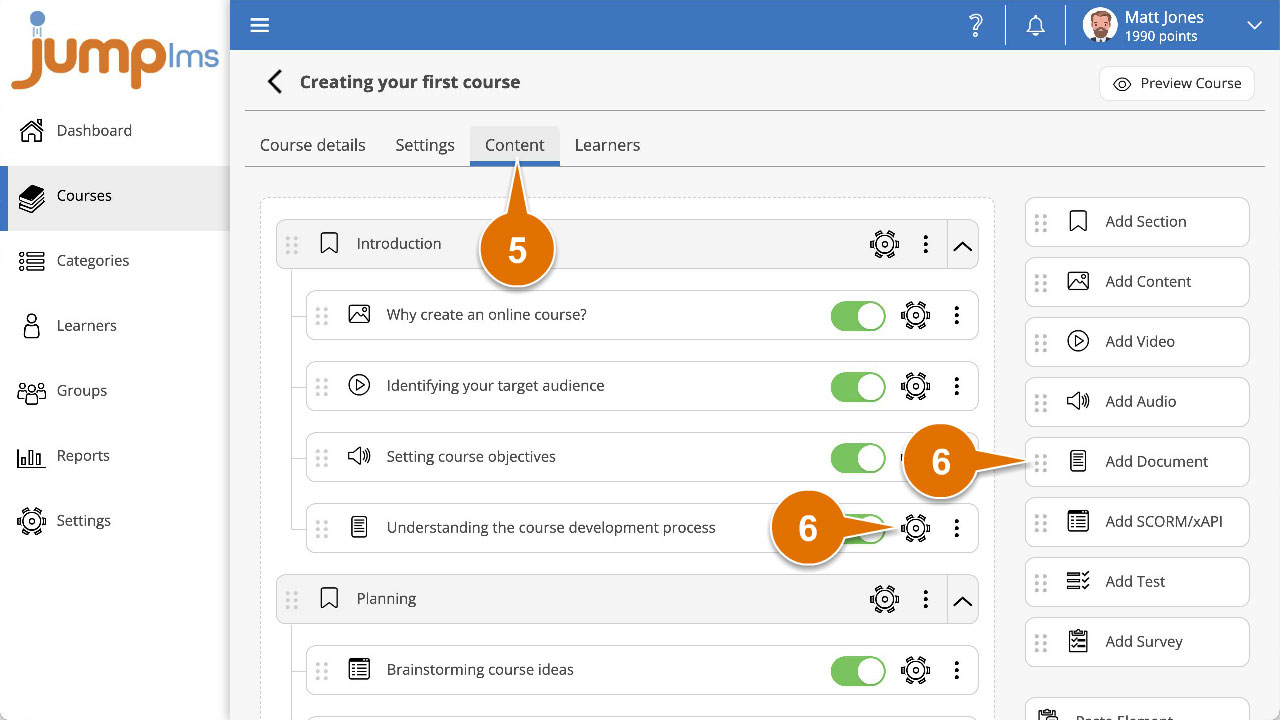Open Learners in sidebar
The height and width of the screenshot is (720, 1280).
(x=115, y=326)
